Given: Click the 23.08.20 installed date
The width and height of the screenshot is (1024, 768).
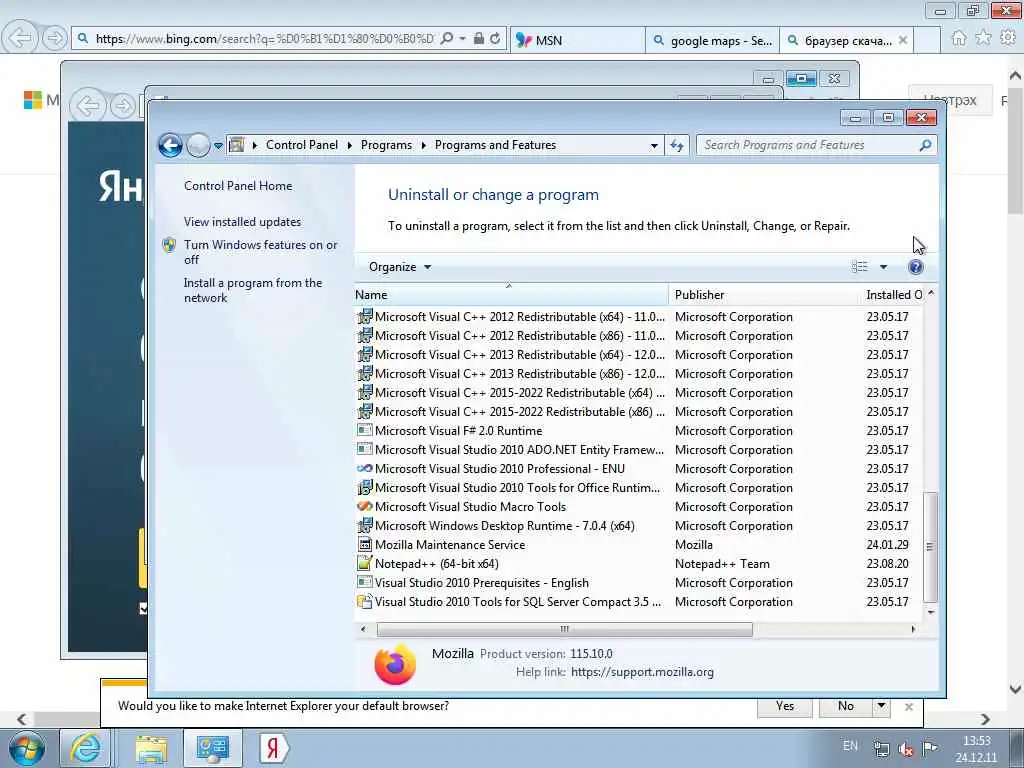Looking at the screenshot, I should [x=888, y=564].
